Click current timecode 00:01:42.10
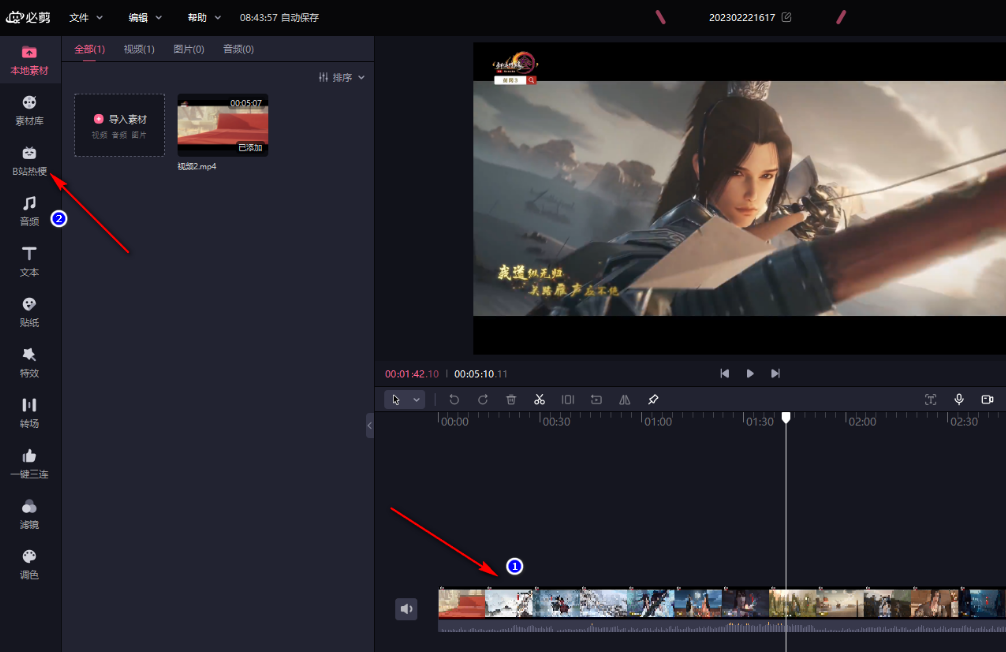The width and height of the screenshot is (1006, 652). pyautogui.click(x=412, y=374)
